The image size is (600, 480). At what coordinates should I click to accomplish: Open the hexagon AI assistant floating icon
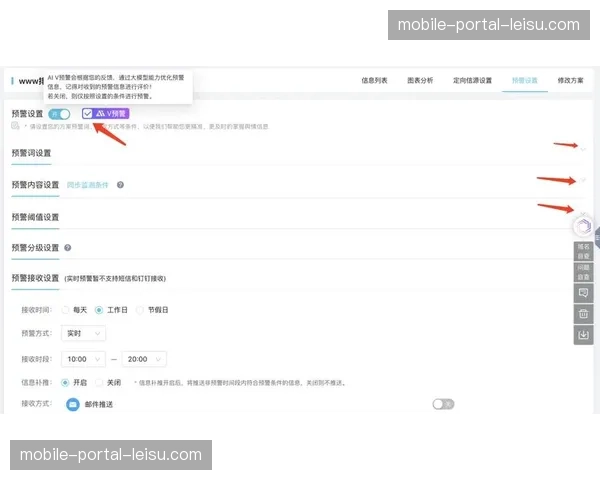[583, 227]
